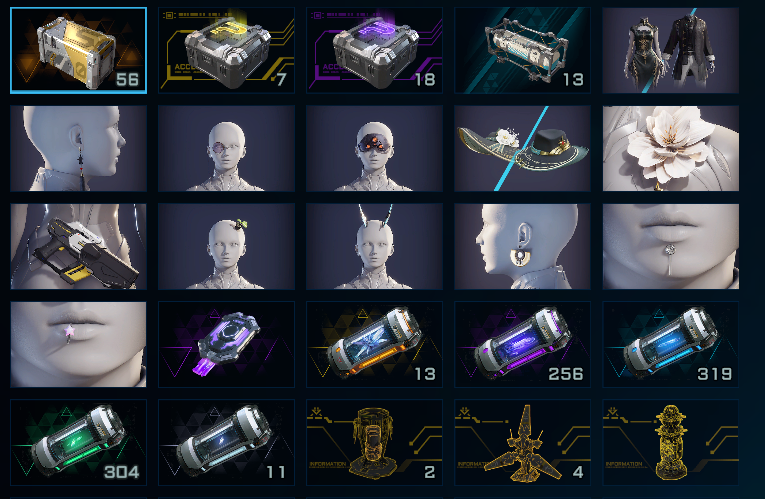
Task: Pick the antenna horns head accessory
Action: pos(375,246)
